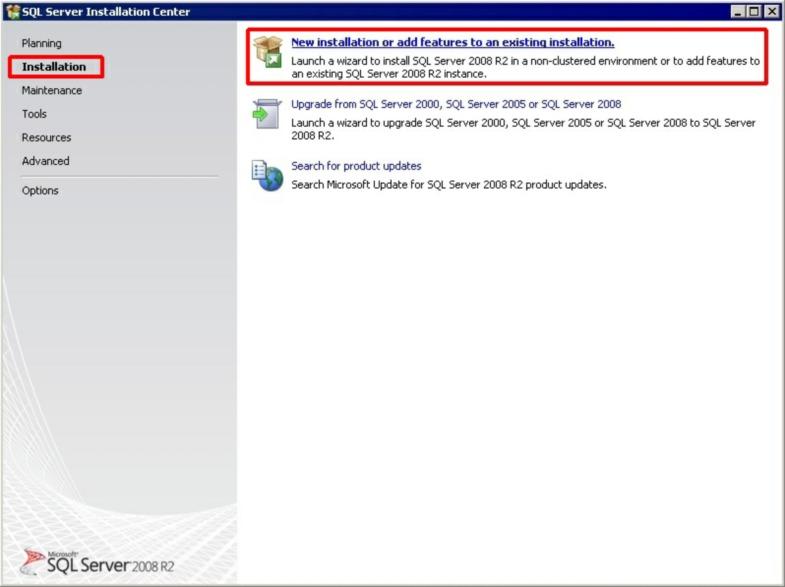This screenshot has width=785, height=587.
Task: Go to the Maintenance section
Action: point(52,91)
